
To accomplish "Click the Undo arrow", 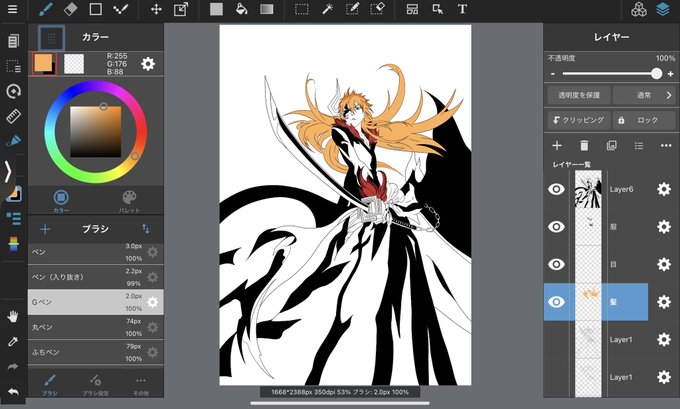I will point(13,392).
